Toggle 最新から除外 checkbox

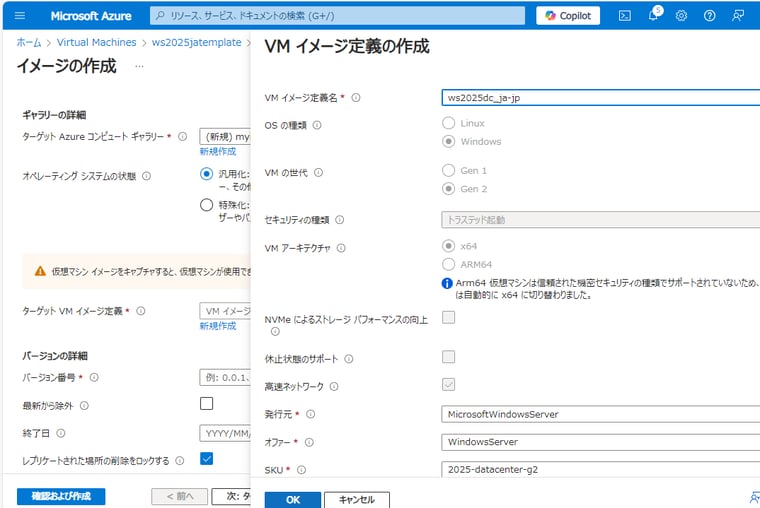pyautogui.click(x=206, y=403)
